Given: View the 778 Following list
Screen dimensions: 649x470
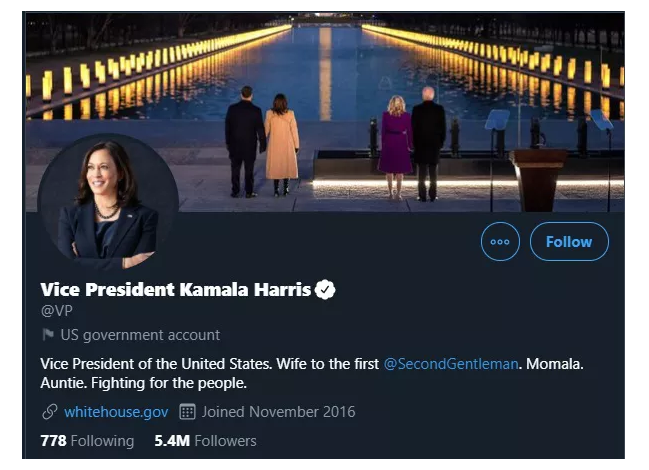Looking at the screenshot, I should 87,441.
